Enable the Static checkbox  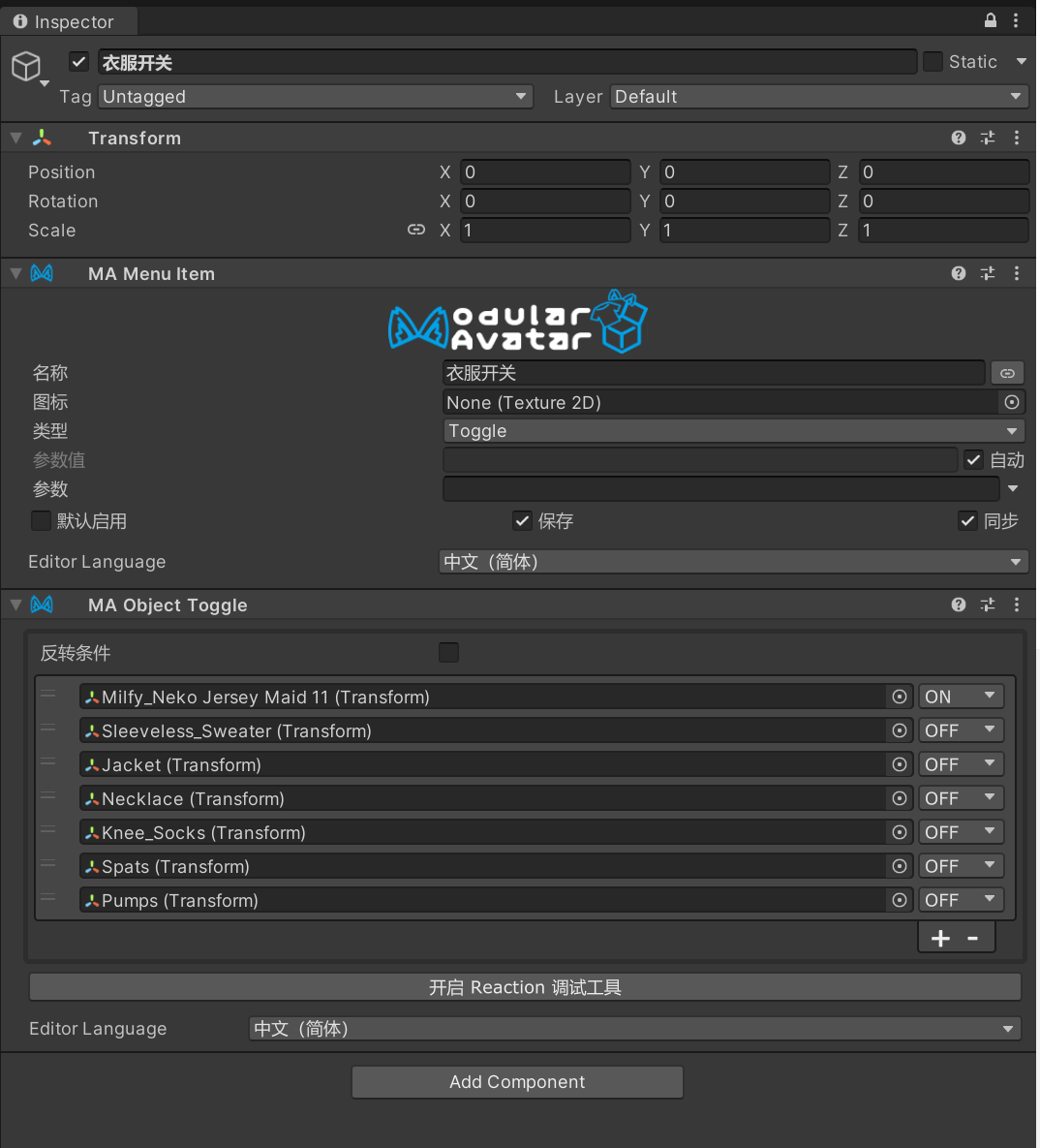pyautogui.click(x=933, y=62)
